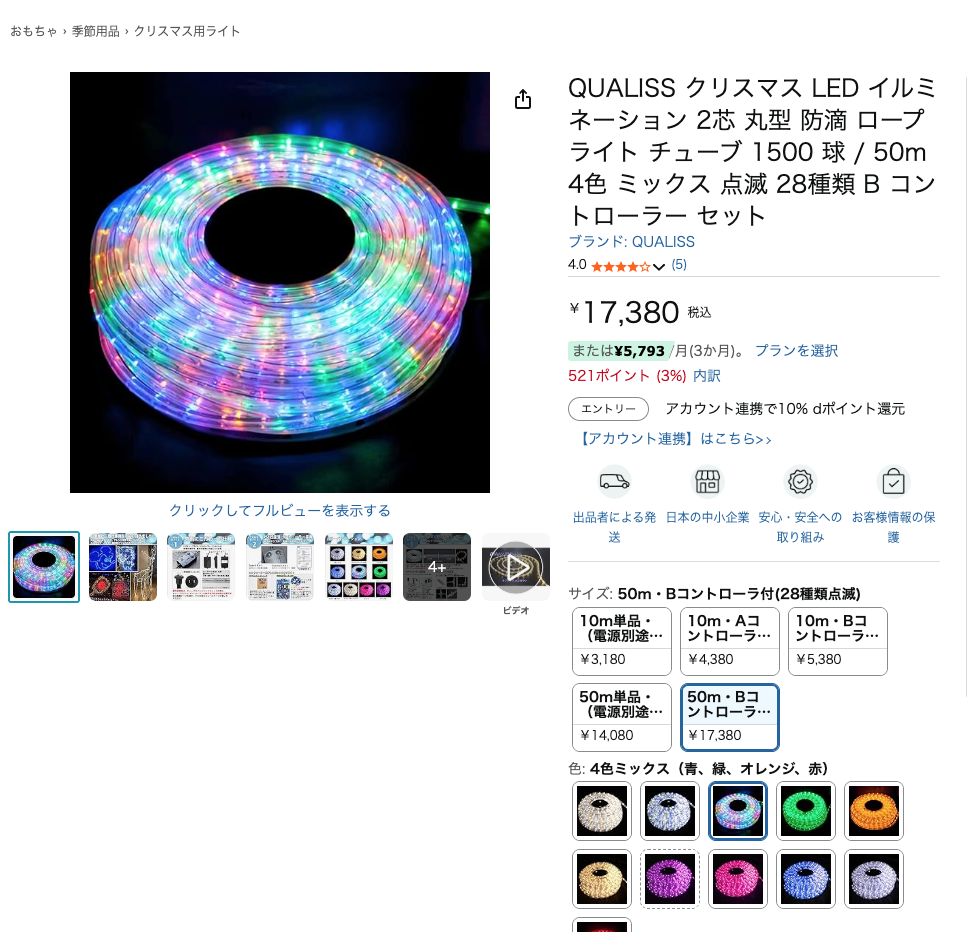Click the エントリー button
This screenshot has height=932, width=967.
(x=608, y=408)
